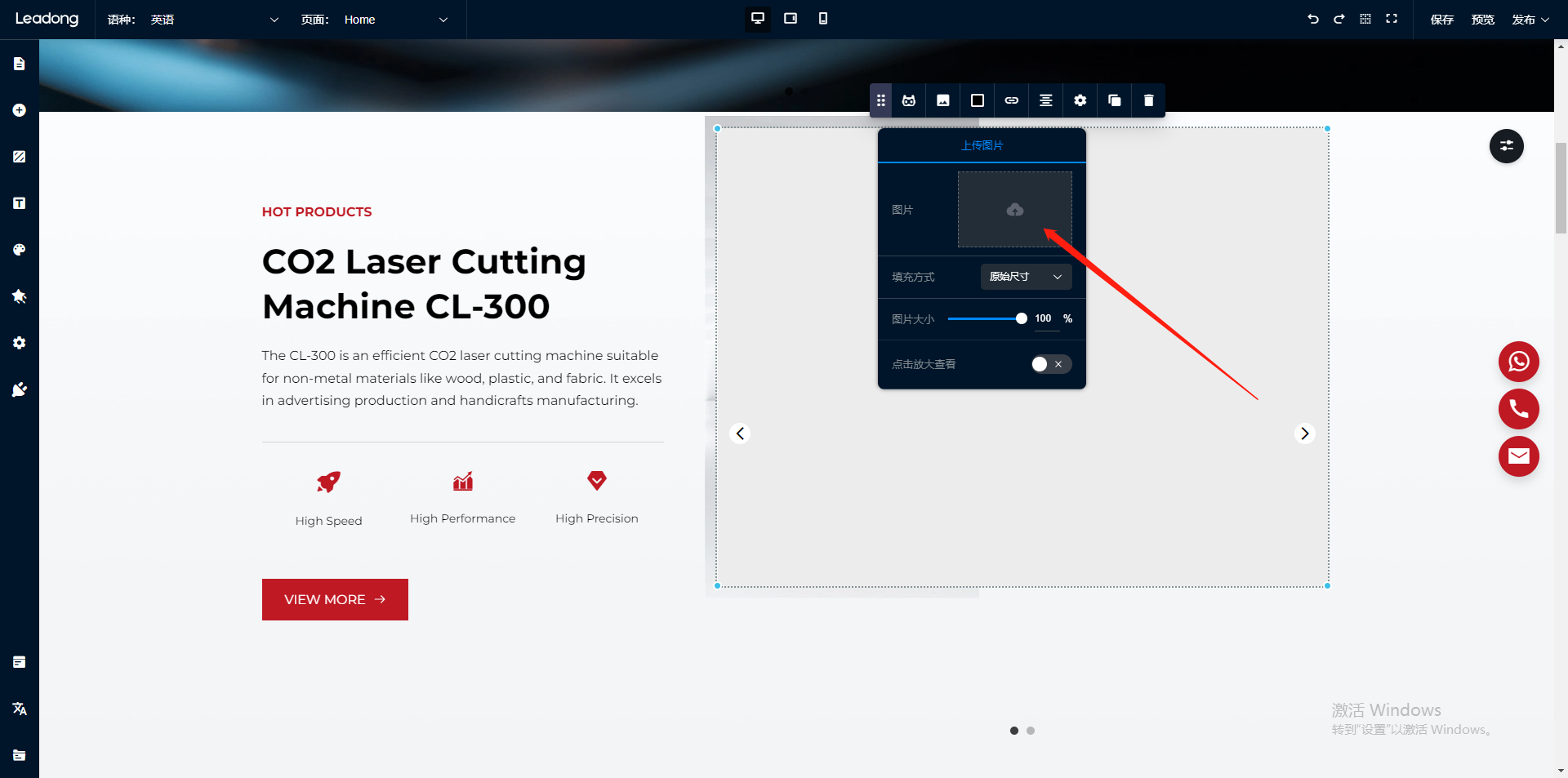The image size is (1568, 778).
Task: Click the duplicate component icon
Action: pyautogui.click(x=1114, y=100)
